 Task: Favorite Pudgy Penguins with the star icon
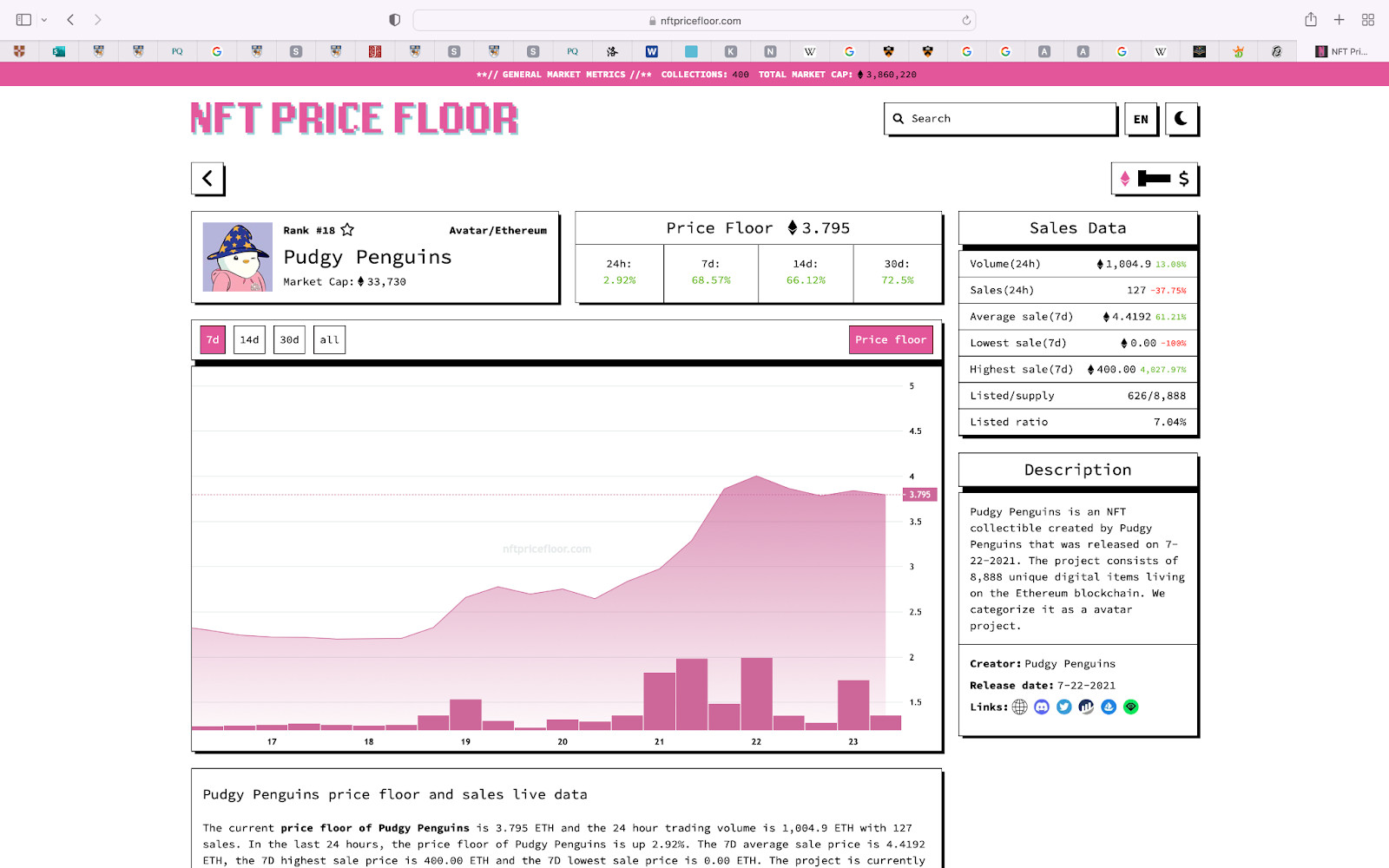[x=347, y=230]
